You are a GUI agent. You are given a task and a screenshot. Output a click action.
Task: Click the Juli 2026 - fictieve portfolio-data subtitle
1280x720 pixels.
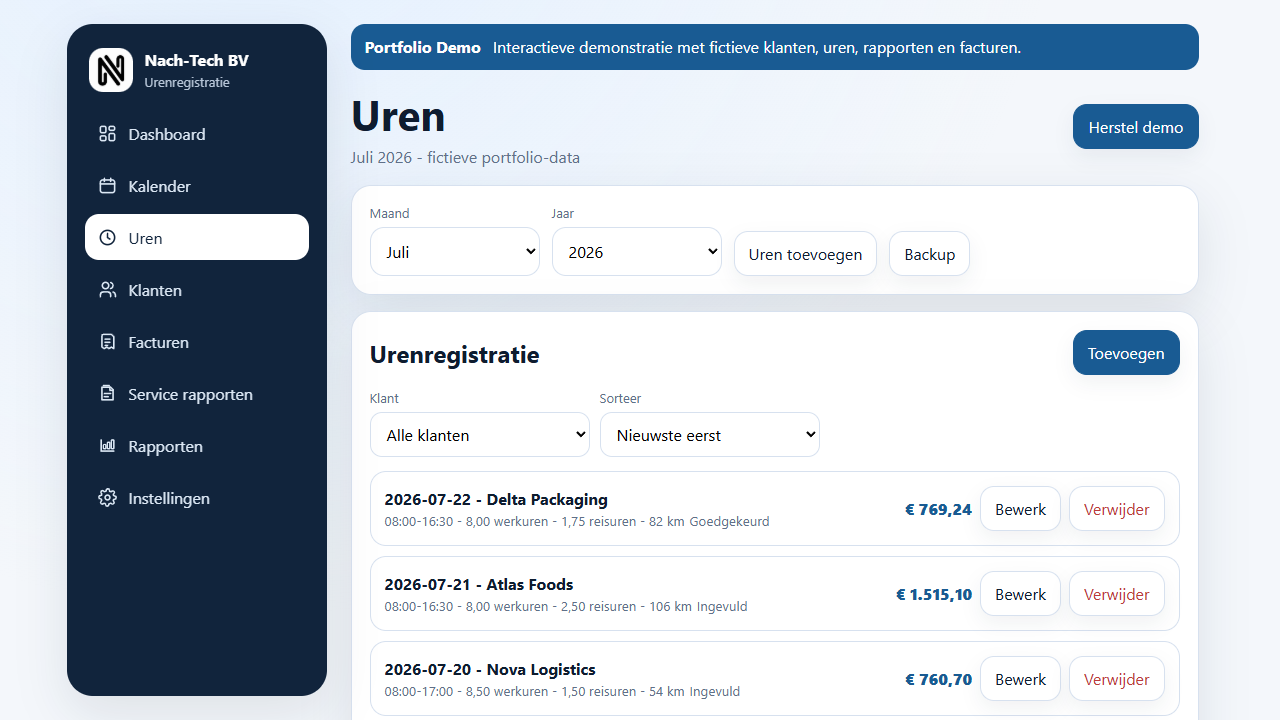(x=465, y=158)
